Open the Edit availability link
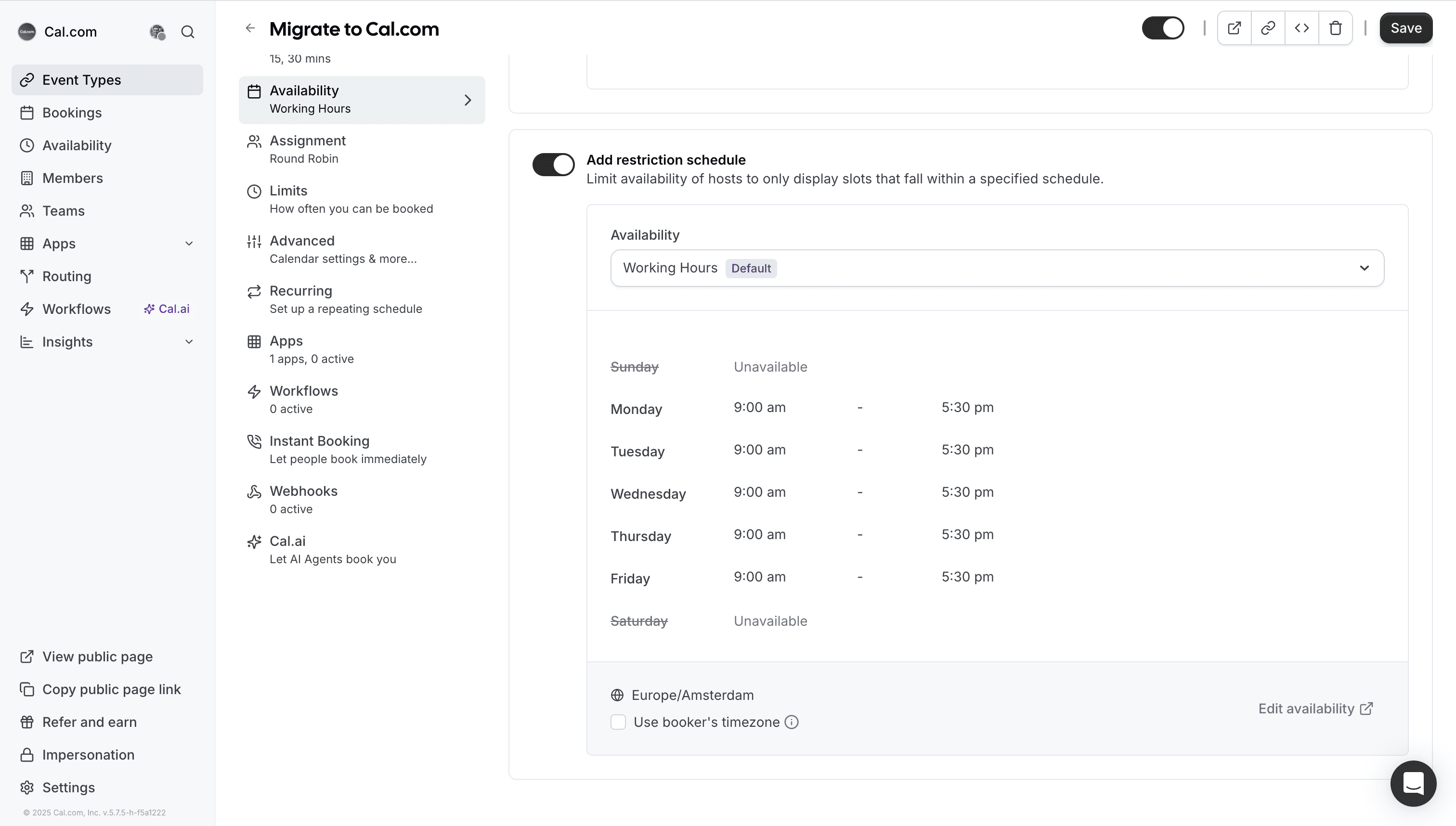1456x826 pixels. coord(1315,709)
